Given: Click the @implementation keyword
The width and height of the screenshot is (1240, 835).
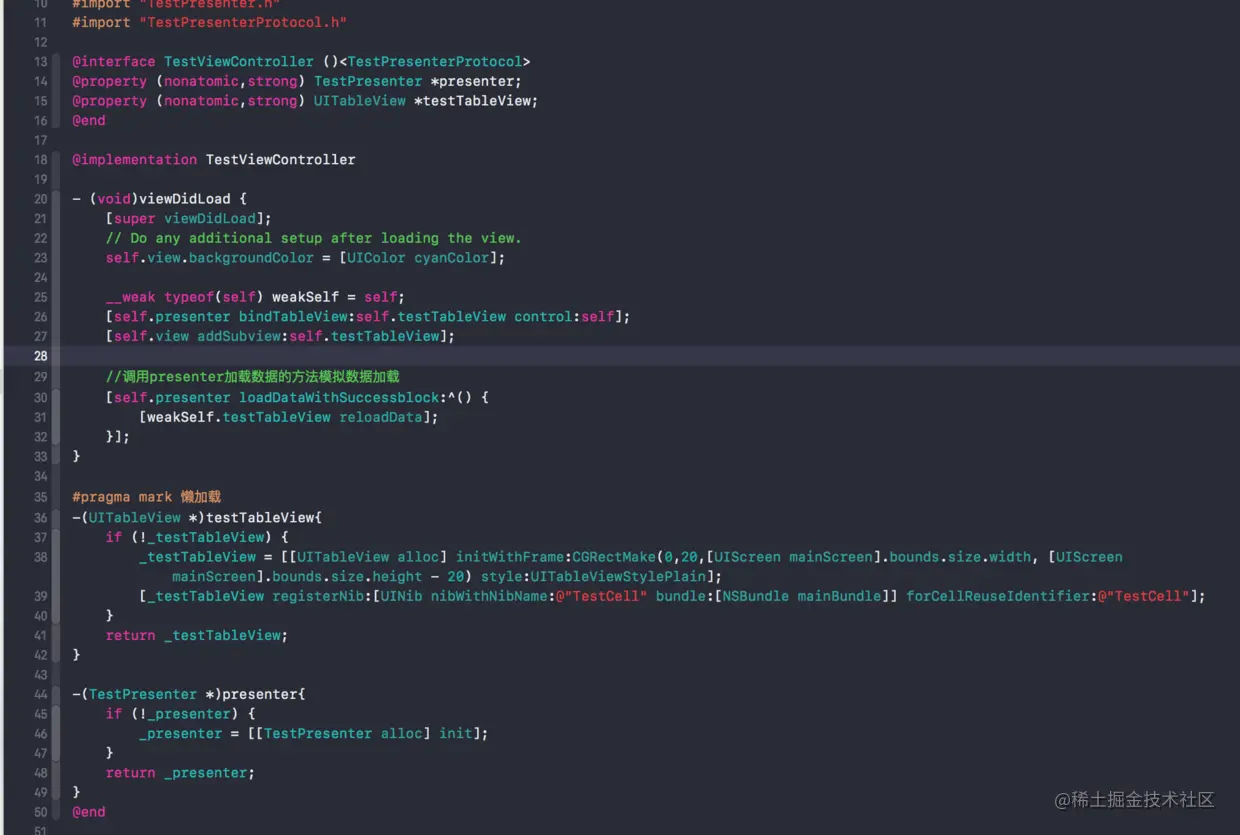Looking at the screenshot, I should pos(135,160).
